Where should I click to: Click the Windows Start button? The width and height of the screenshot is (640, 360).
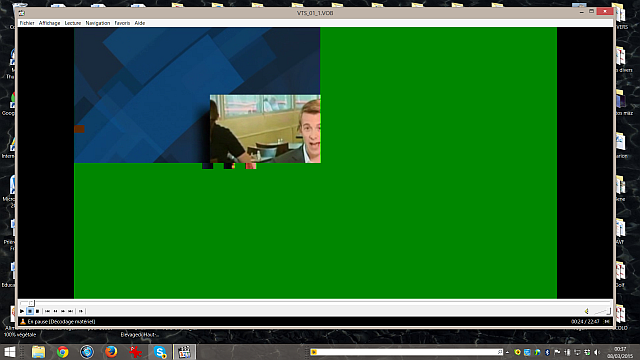[x=9, y=352]
